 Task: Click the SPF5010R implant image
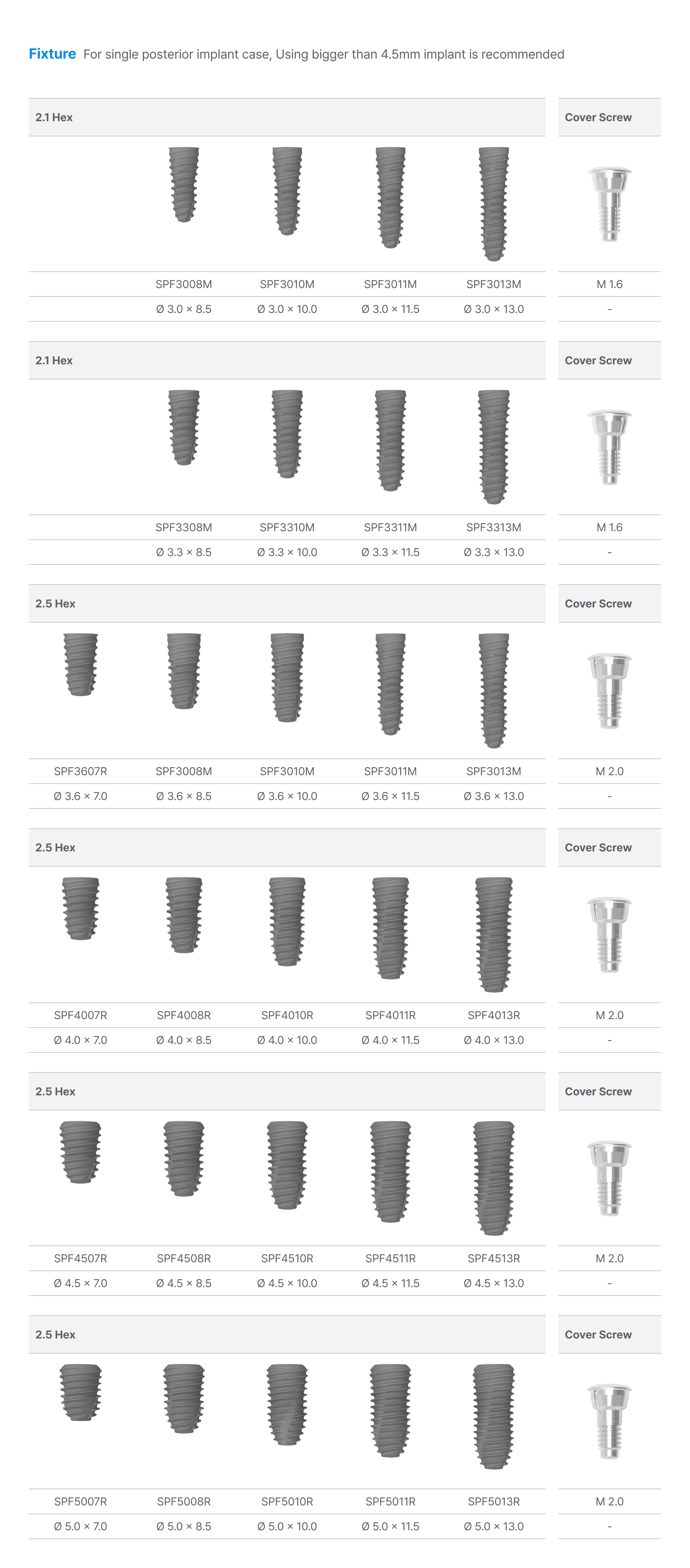click(x=287, y=1404)
